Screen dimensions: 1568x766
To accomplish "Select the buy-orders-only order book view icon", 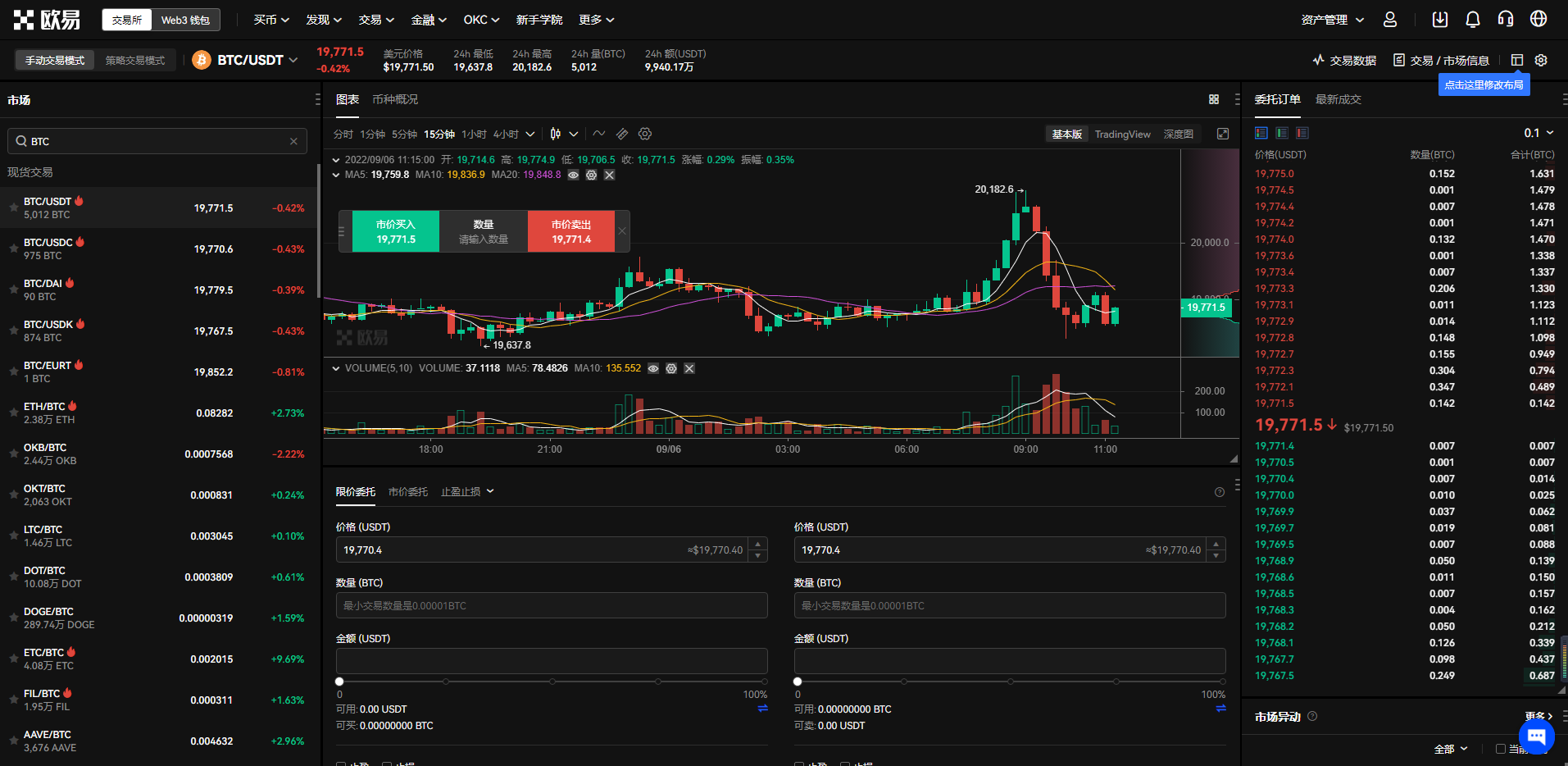I will click(x=1282, y=133).
